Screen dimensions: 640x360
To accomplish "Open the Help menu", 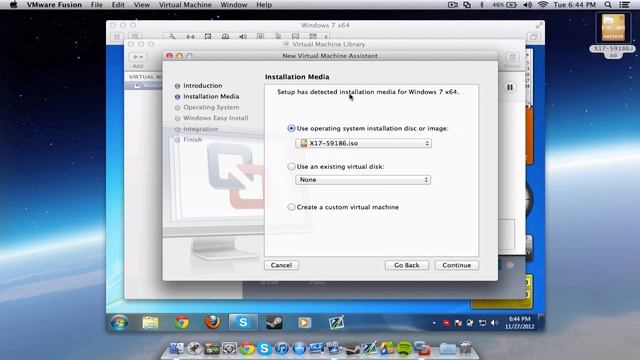I will pos(264,5).
